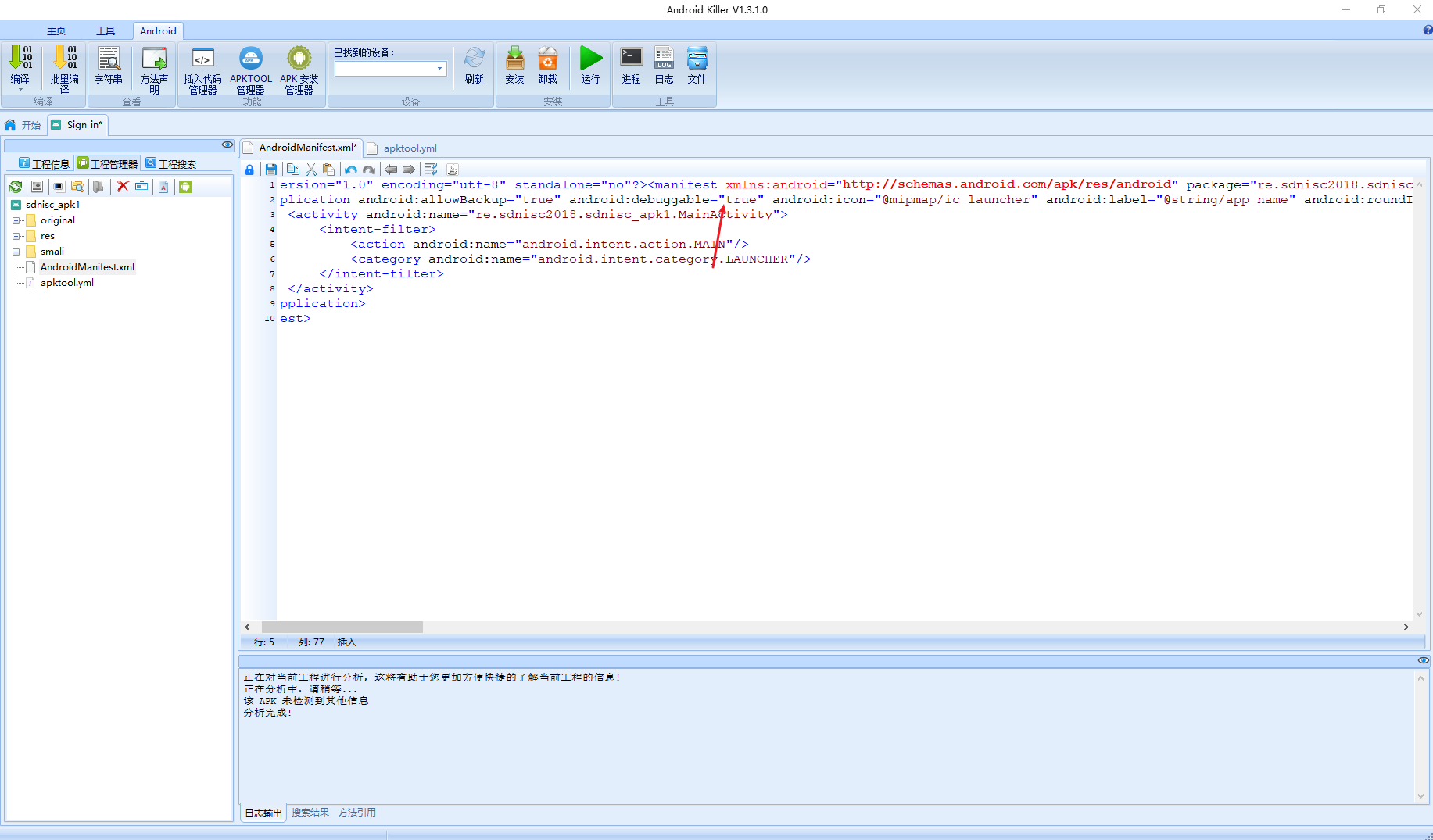Click the paste clipboard icon
Image resolution: width=1433 pixels, height=840 pixels.
pos(329,170)
